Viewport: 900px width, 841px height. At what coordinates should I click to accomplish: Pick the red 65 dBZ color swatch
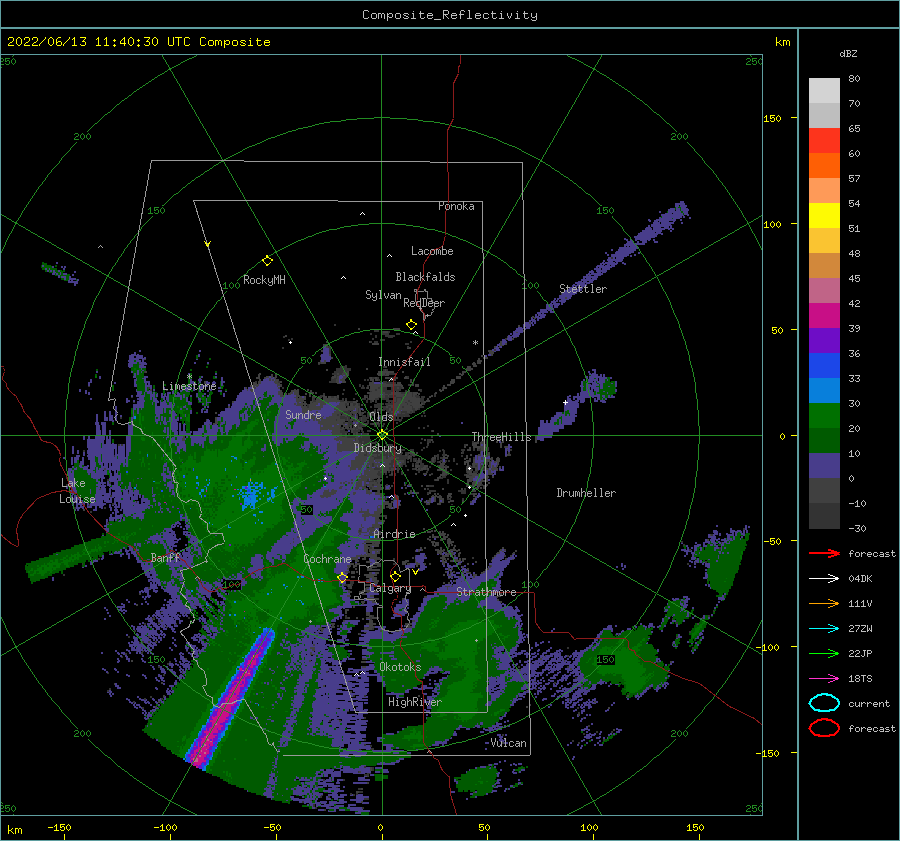[x=824, y=141]
